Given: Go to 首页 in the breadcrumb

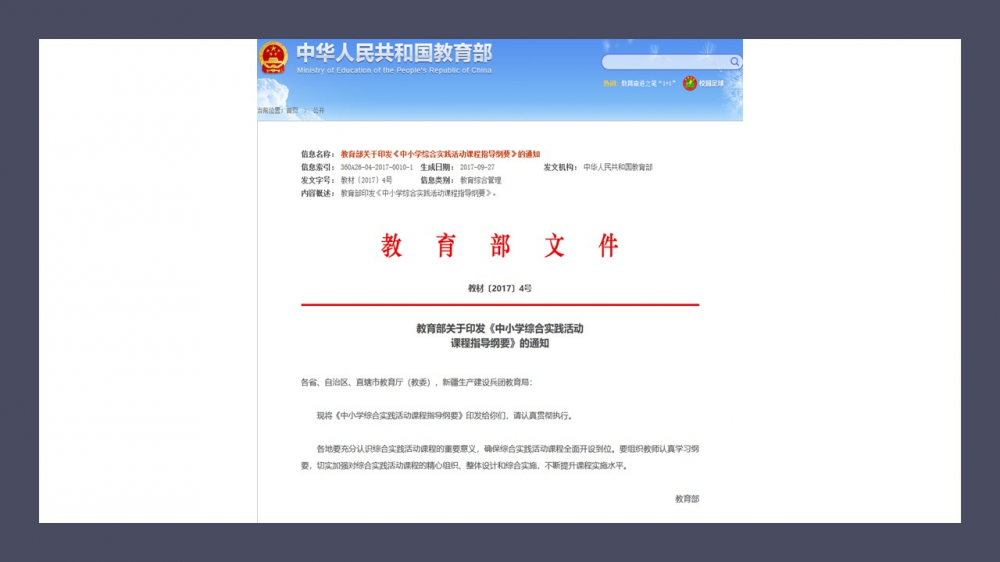Looking at the screenshot, I should (292, 110).
